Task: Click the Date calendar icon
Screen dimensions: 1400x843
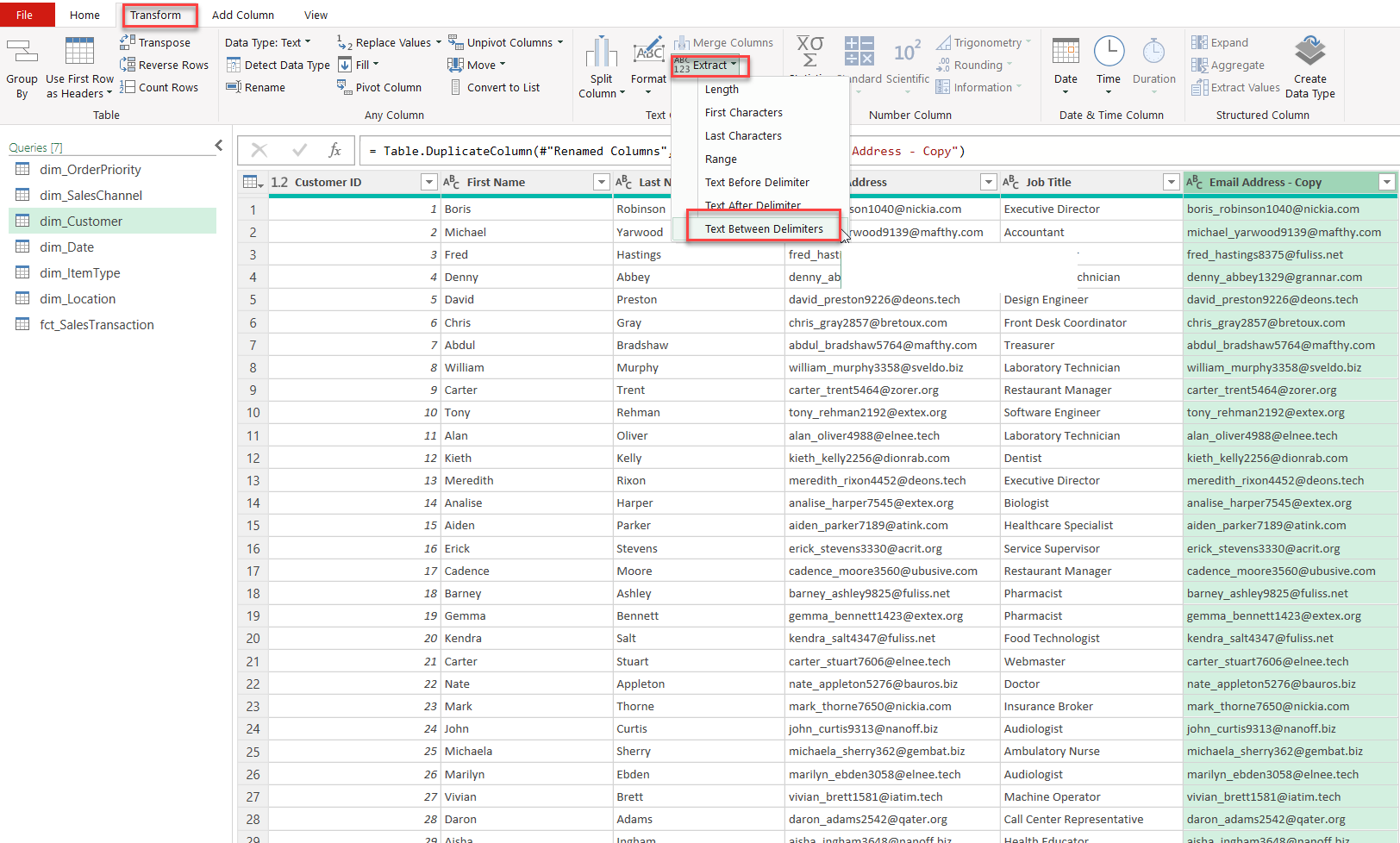Action: point(1066,51)
